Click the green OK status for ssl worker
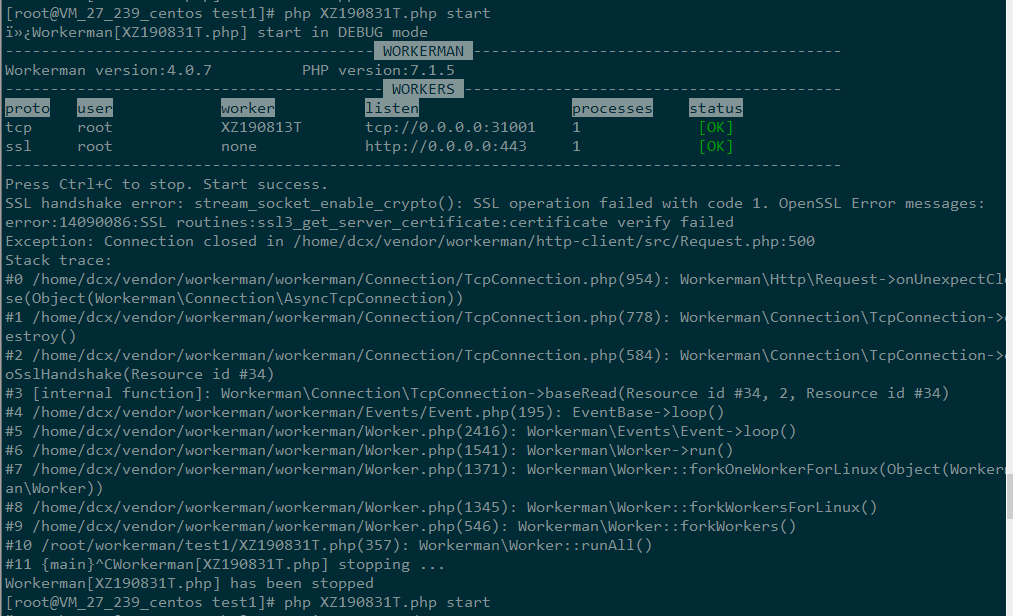The width and height of the screenshot is (1013, 616). coord(716,146)
